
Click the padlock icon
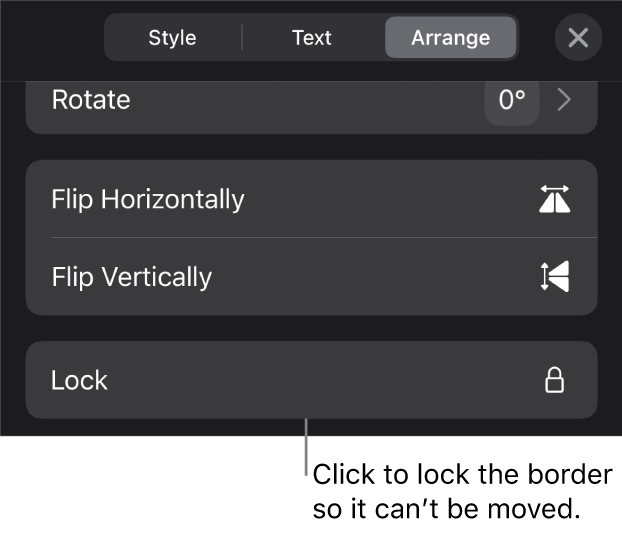[x=554, y=380]
